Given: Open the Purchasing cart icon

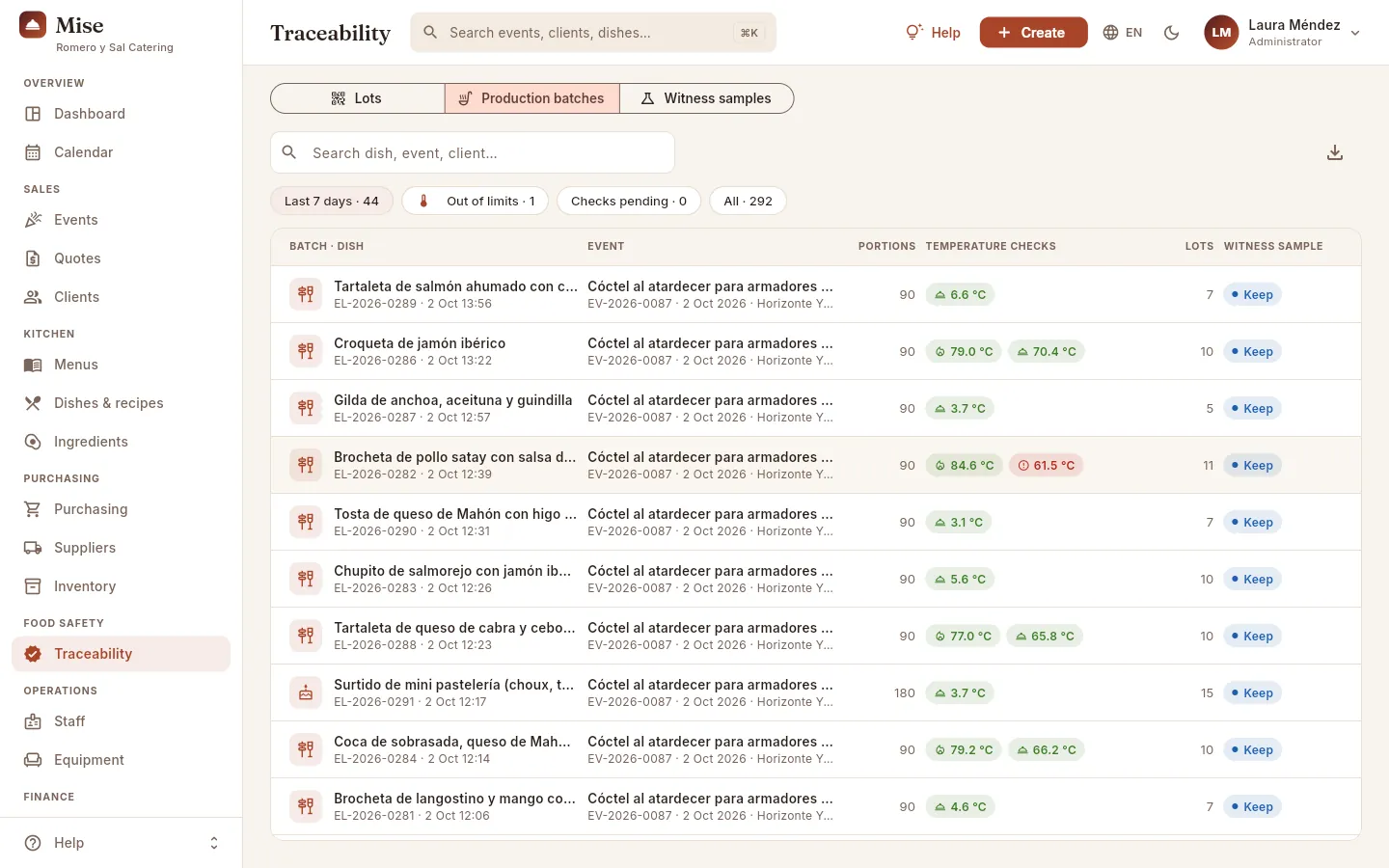Looking at the screenshot, I should 33,509.
